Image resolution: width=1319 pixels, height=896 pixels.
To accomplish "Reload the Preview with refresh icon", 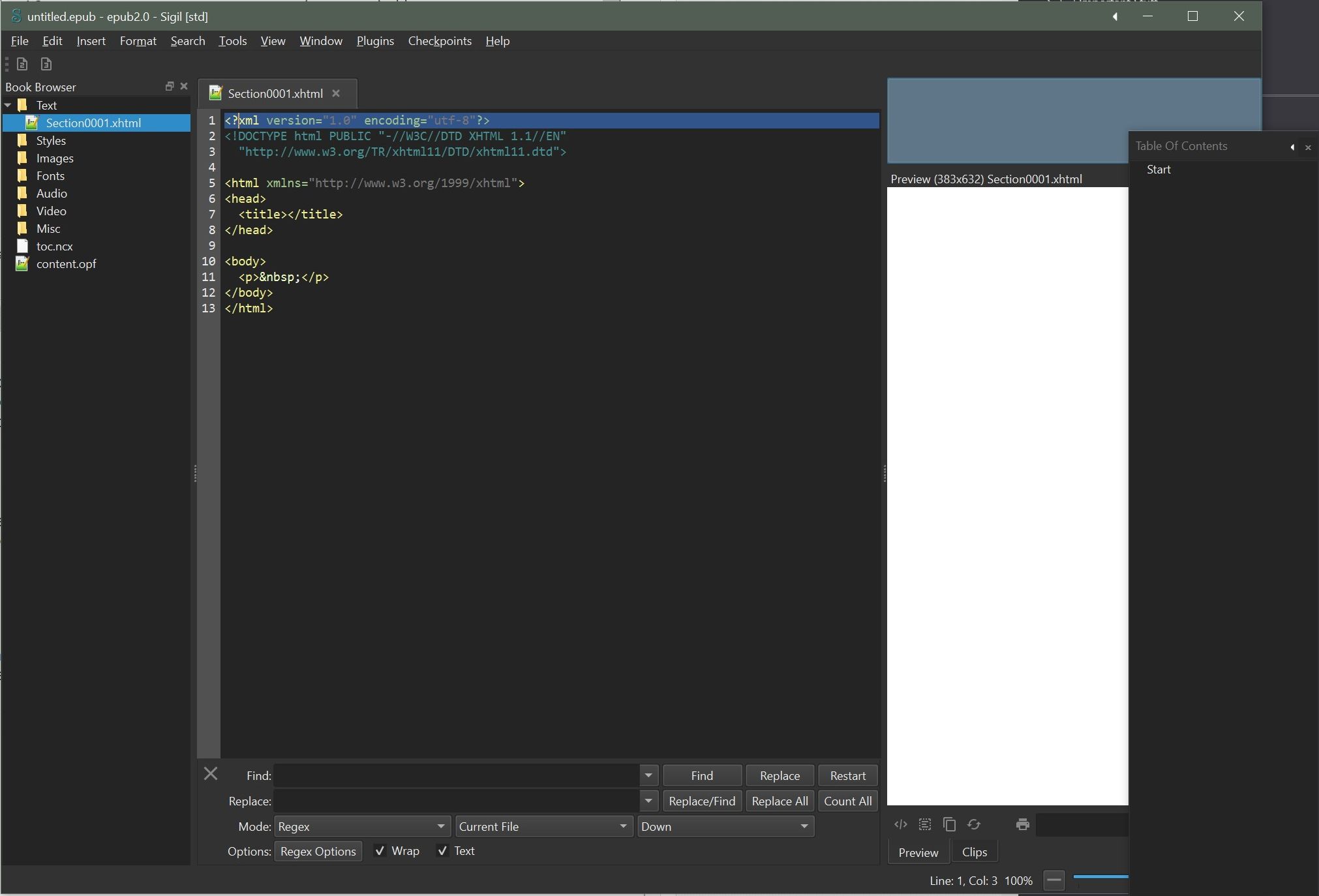I will pyautogui.click(x=974, y=824).
